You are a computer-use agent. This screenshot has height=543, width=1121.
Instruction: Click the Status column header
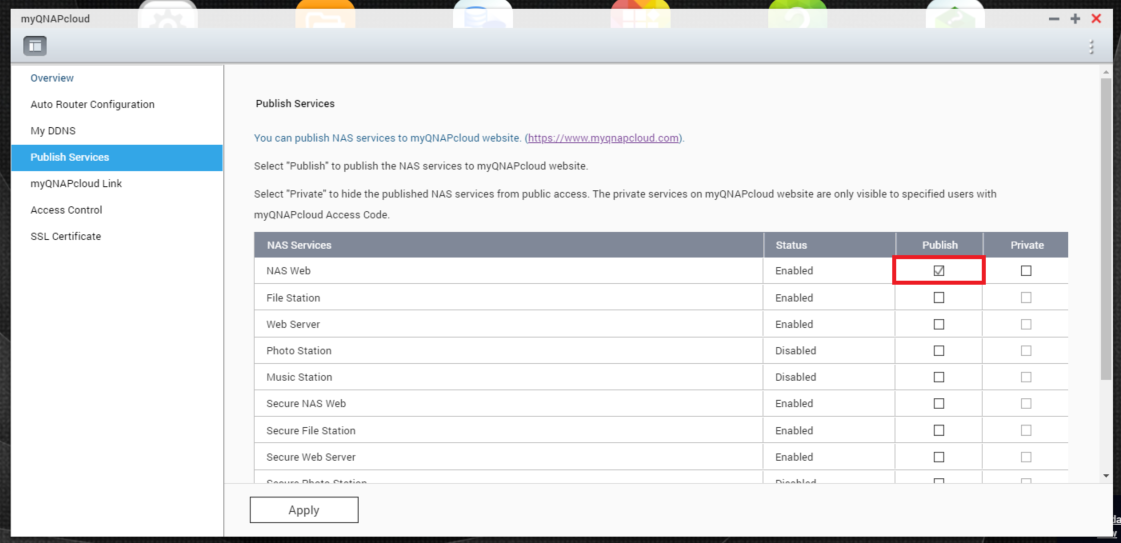coord(829,245)
